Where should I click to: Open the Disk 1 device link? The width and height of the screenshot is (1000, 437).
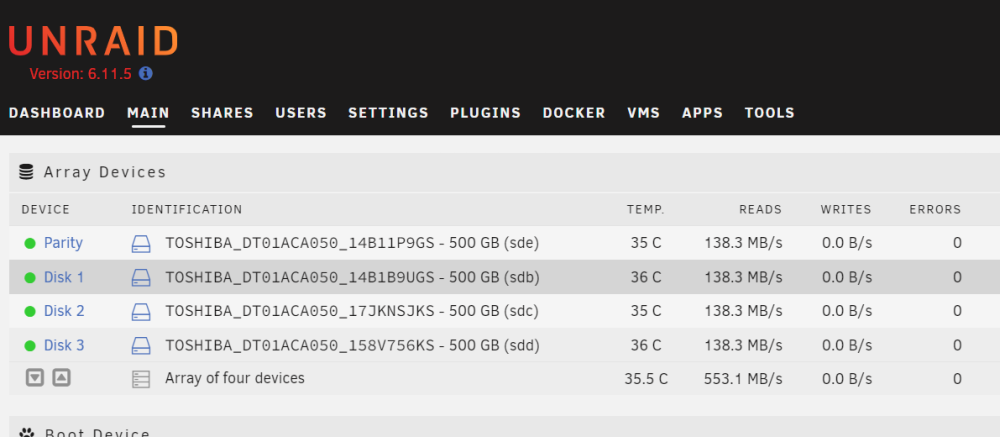64,278
